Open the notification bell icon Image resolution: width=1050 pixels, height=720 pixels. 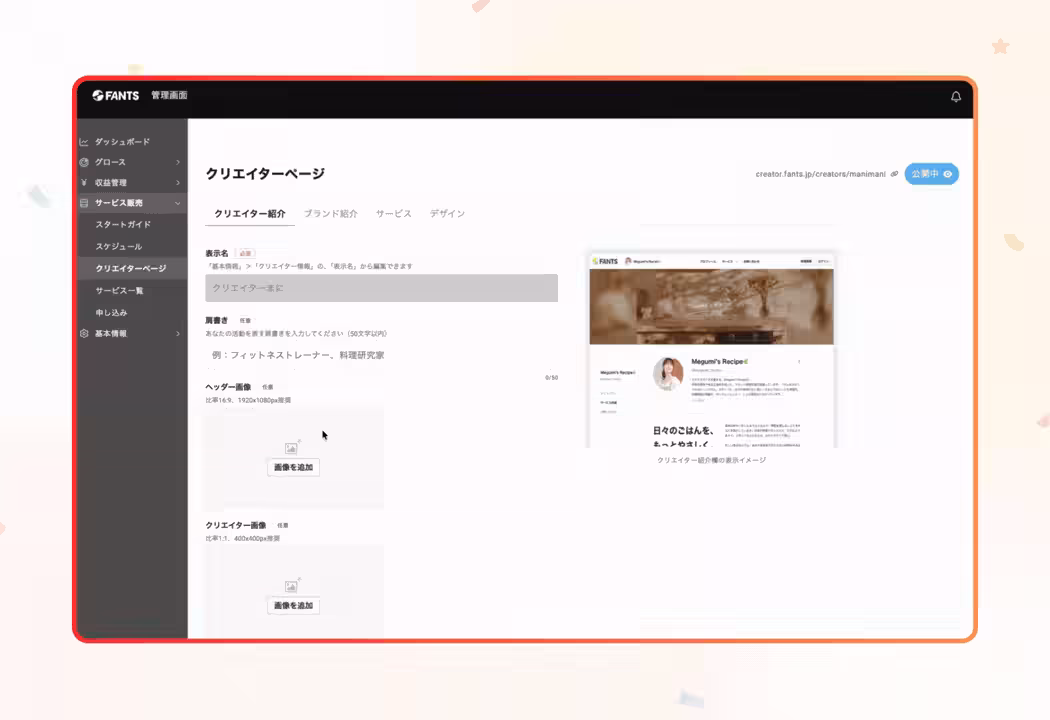956,96
